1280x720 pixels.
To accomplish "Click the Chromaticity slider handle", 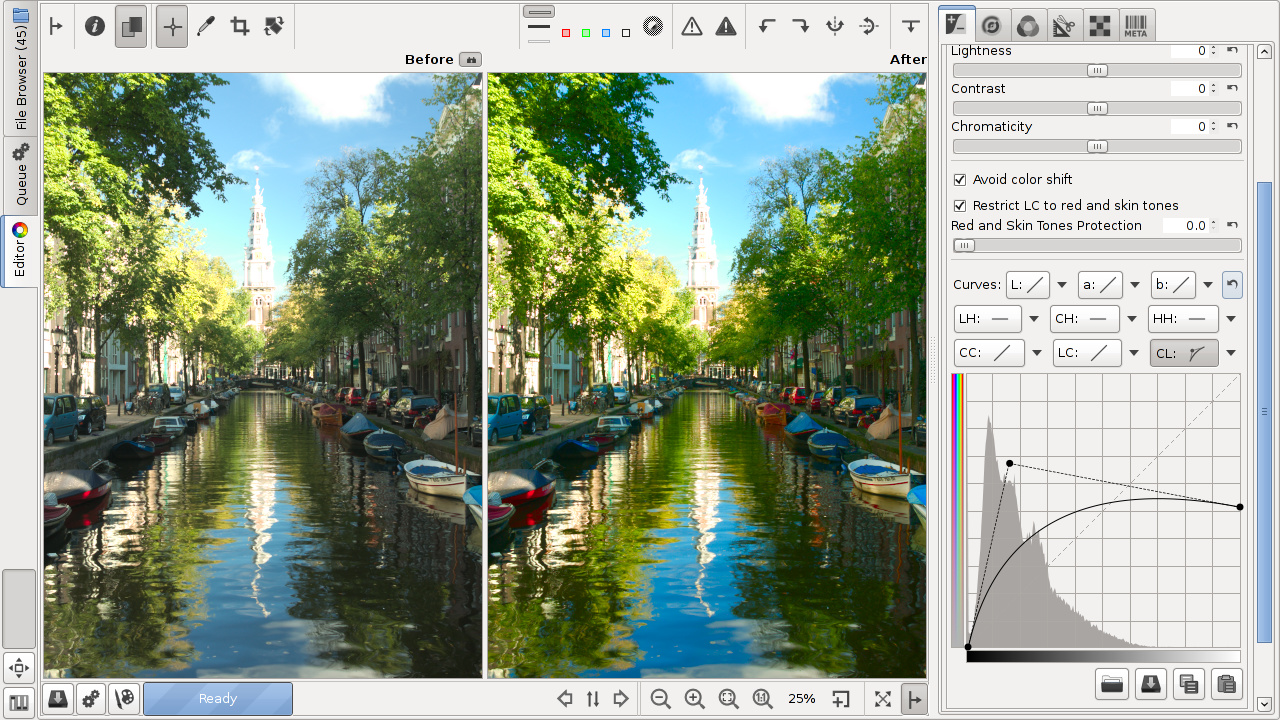I will [1097, 147].
